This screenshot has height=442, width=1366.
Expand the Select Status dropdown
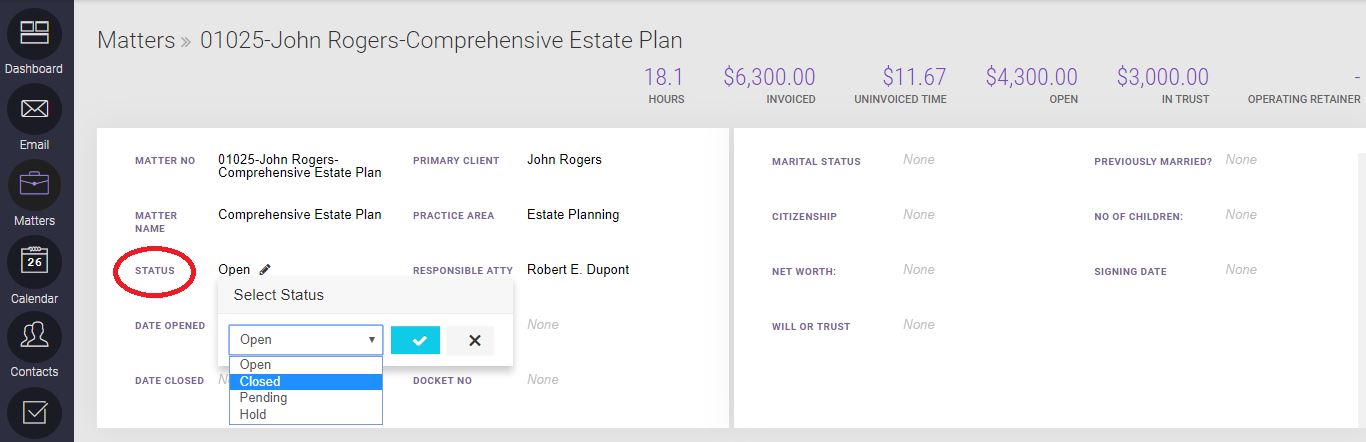point(305,340)
